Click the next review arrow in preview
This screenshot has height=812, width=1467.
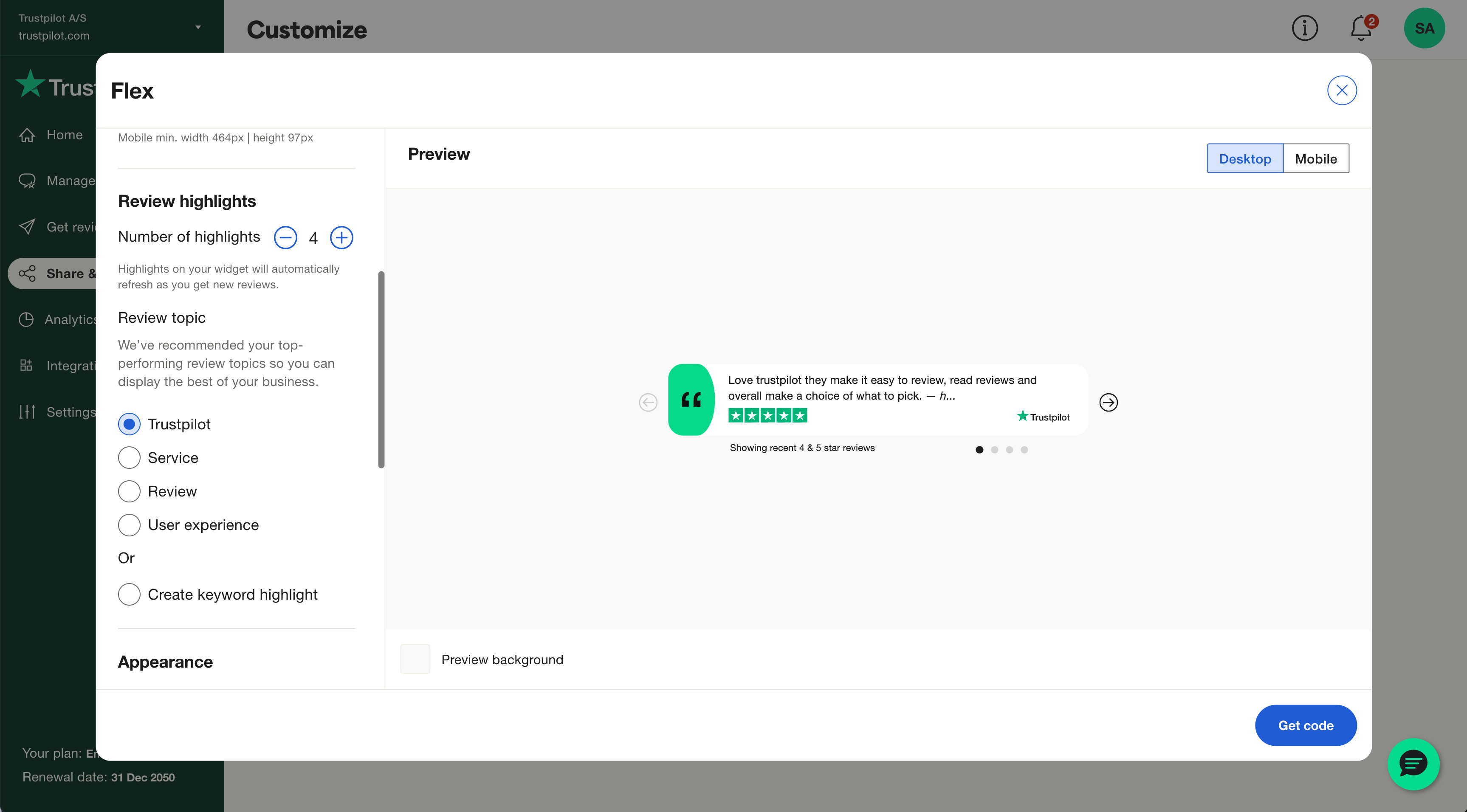[1108, 403]
